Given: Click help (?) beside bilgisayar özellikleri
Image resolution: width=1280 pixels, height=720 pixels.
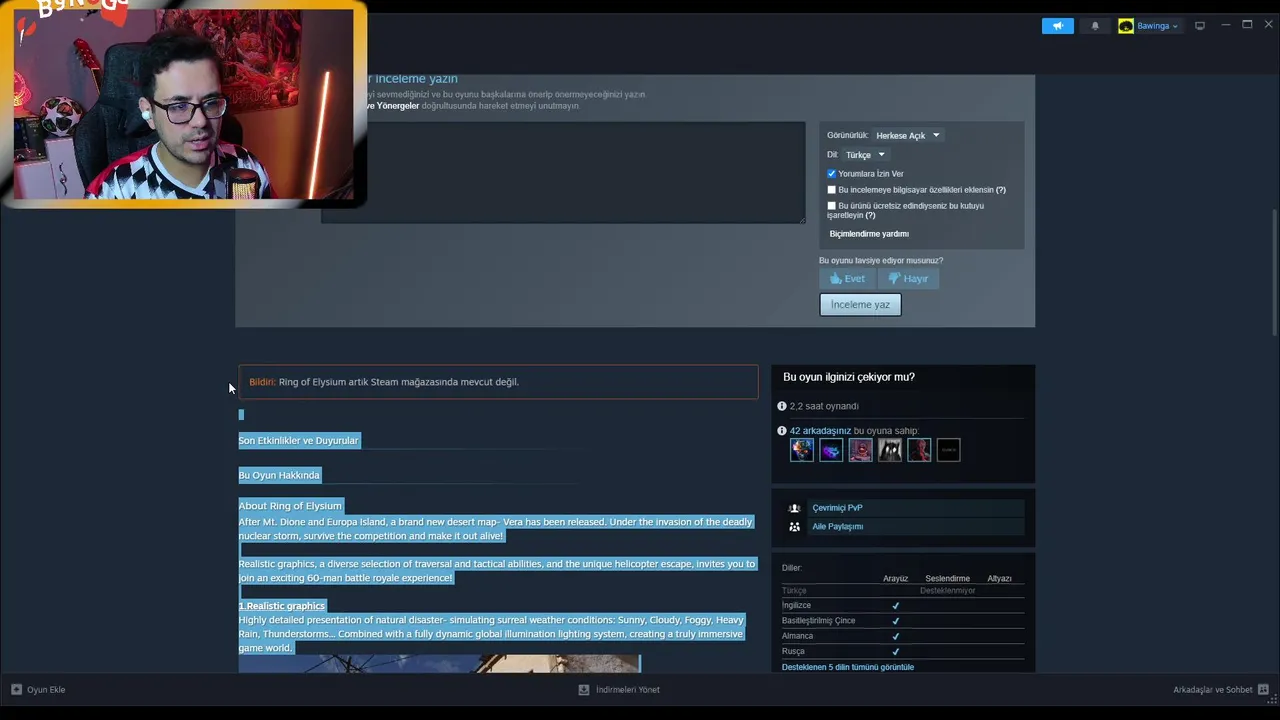Looking at the screenshot, I should pyautogui.click(x=1000, y=190).
